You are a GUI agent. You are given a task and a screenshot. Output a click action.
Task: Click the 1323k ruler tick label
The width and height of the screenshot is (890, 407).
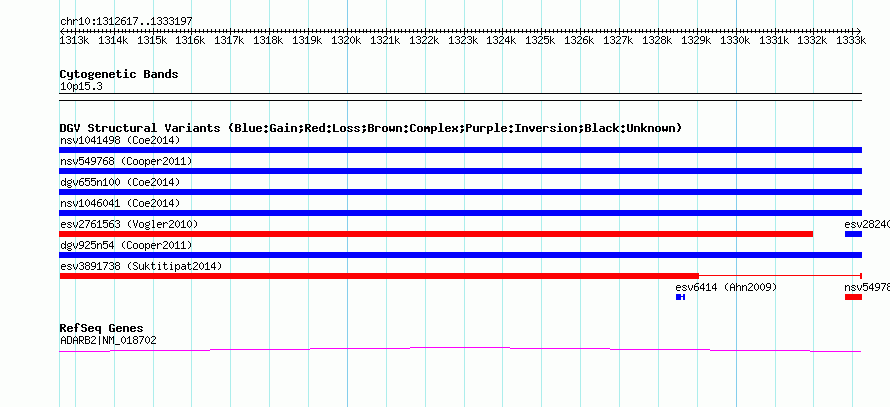pyautogui.click(x=462, y=40)
